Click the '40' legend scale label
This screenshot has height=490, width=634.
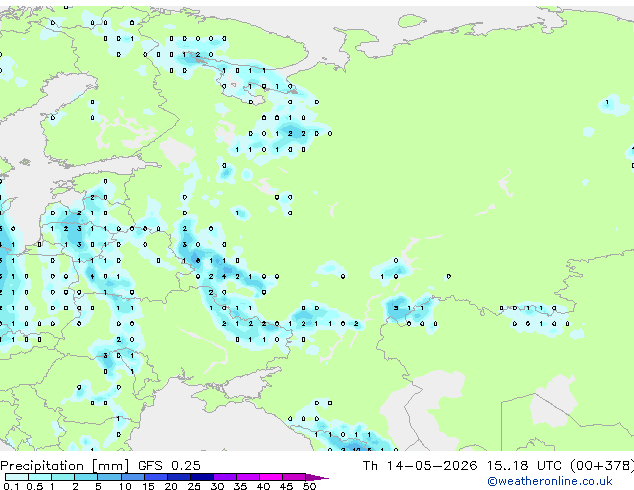coord(263,486)
